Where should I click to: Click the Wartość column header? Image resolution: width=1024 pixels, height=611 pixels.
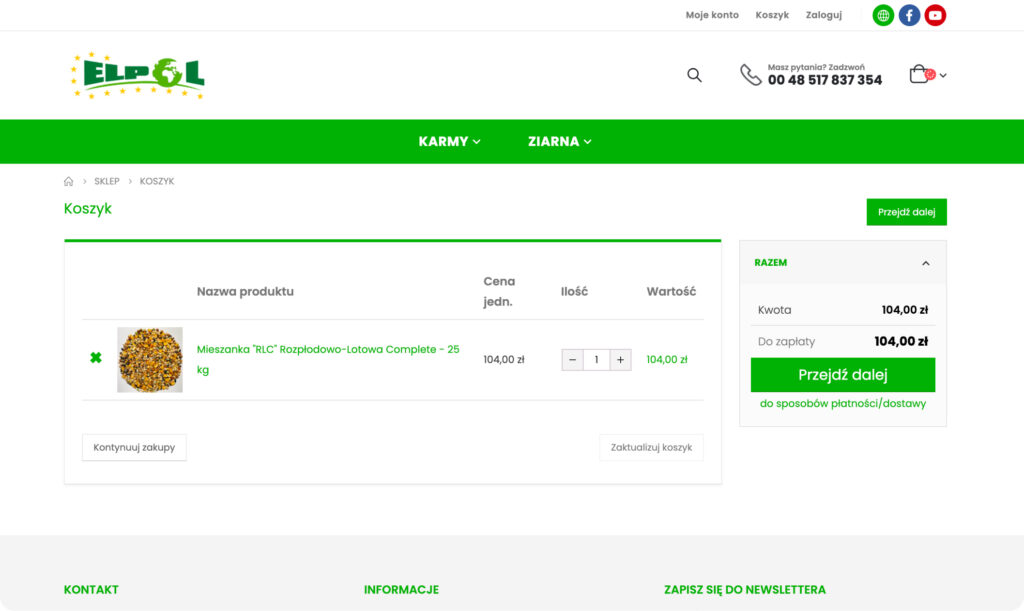pos(671,292)
